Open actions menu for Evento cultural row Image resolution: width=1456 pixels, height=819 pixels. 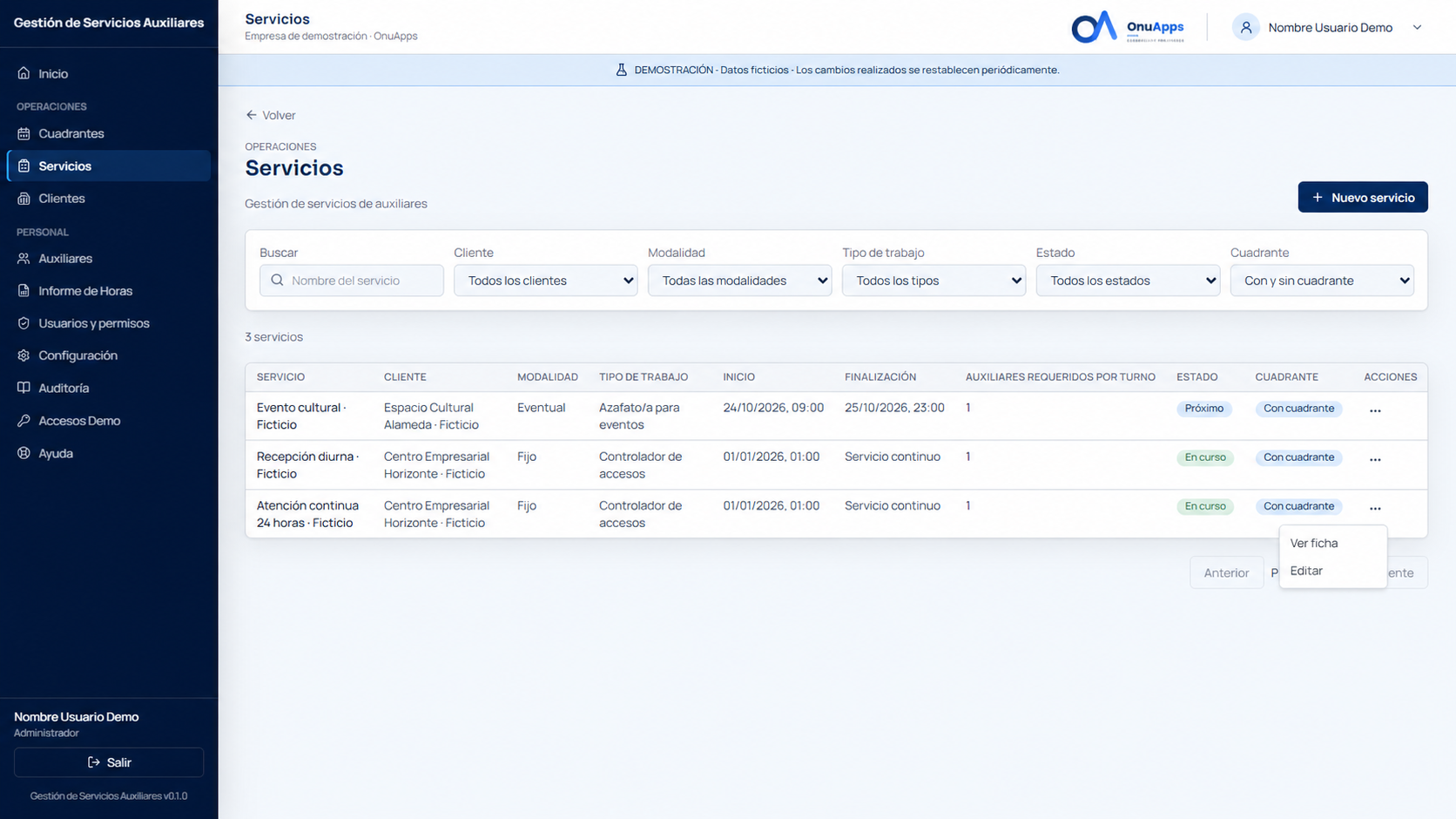coord(1375,410)
